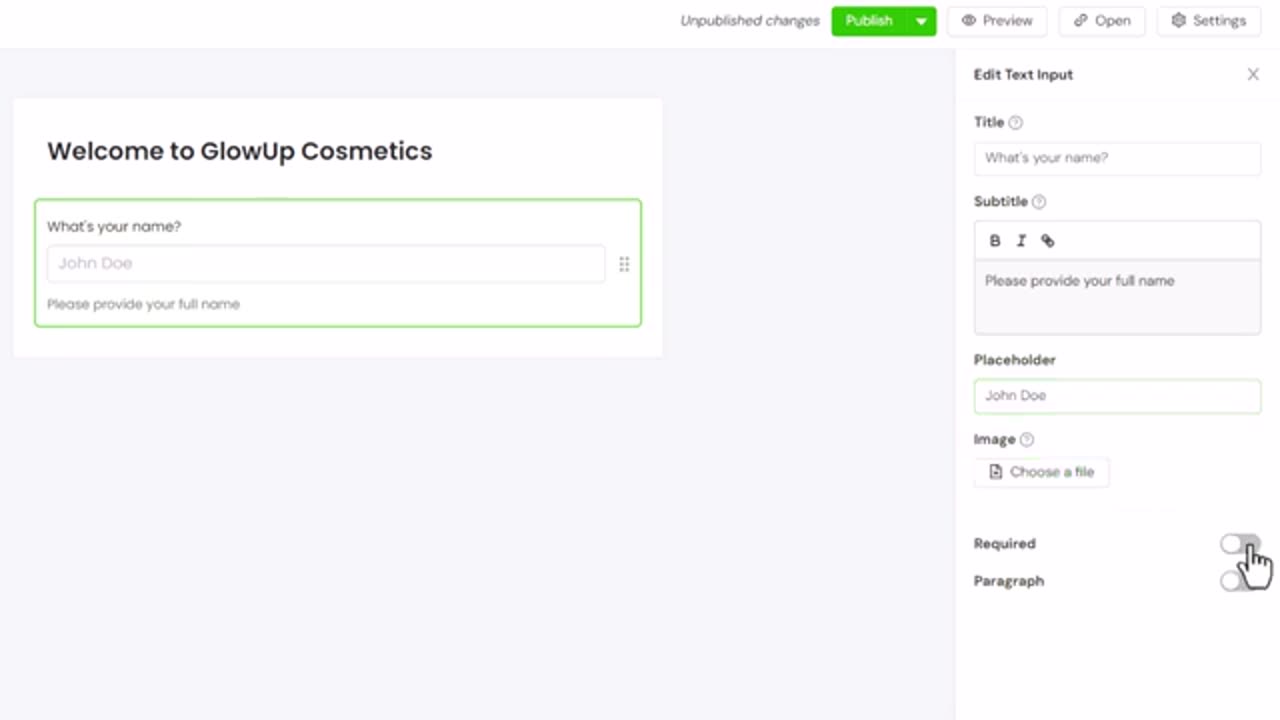Image resolution: width=1280 pixels, height=720 pixels.
Task: Click the help icon next to Image
Action: coord(1027,439)
